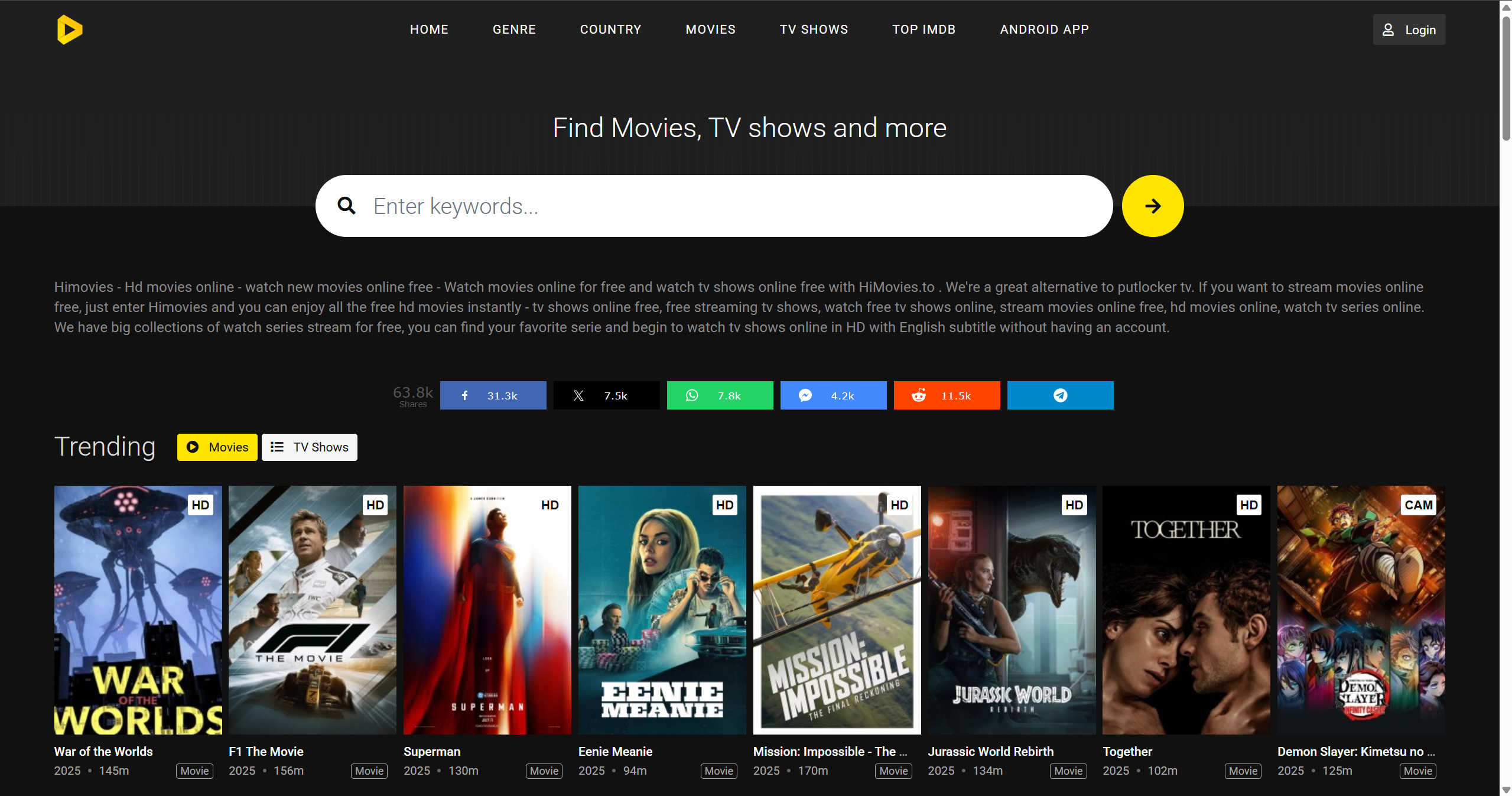
Task: Click the War of the Worlds title link
Action: (x=103, y=752)
